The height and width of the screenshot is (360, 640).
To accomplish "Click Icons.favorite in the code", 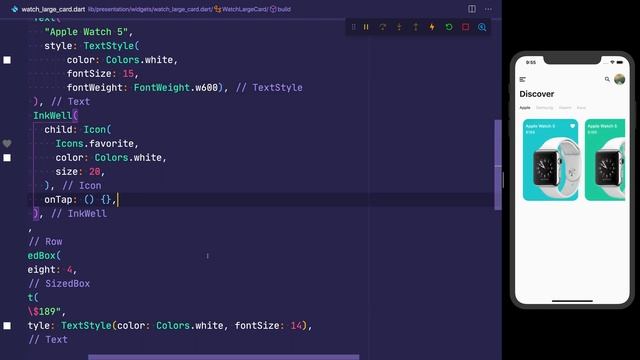I will coord(95,144).
